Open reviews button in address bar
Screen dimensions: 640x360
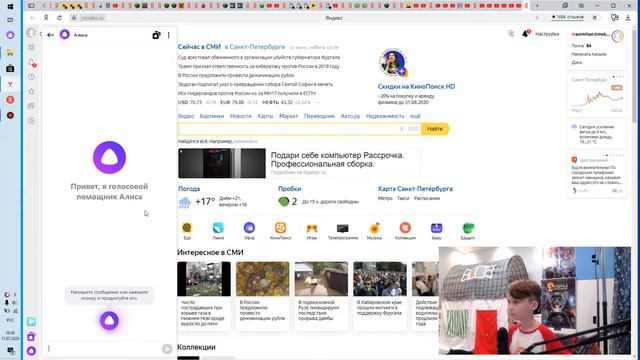(x=567, y=17)
